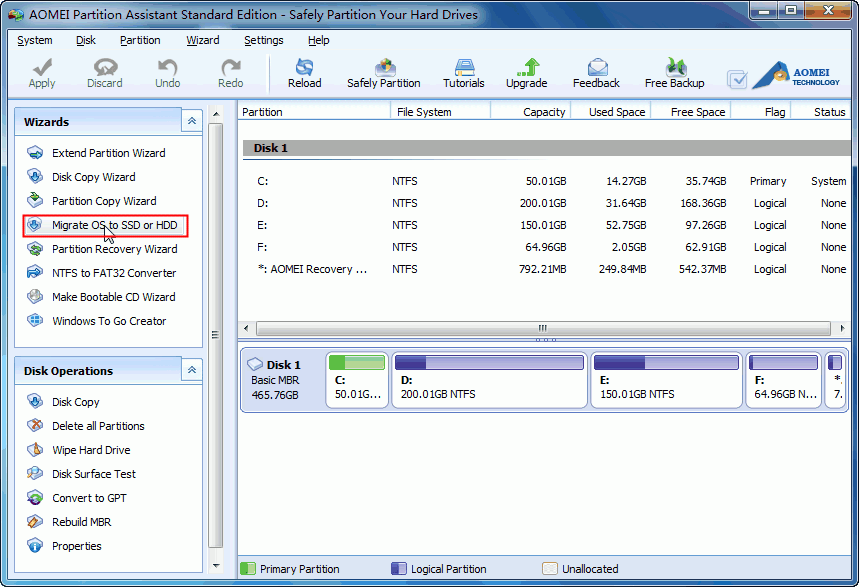Click the Windows To Go Creator icon
Image resolution: width=859 pixels, height=587 pixels.
35,320
